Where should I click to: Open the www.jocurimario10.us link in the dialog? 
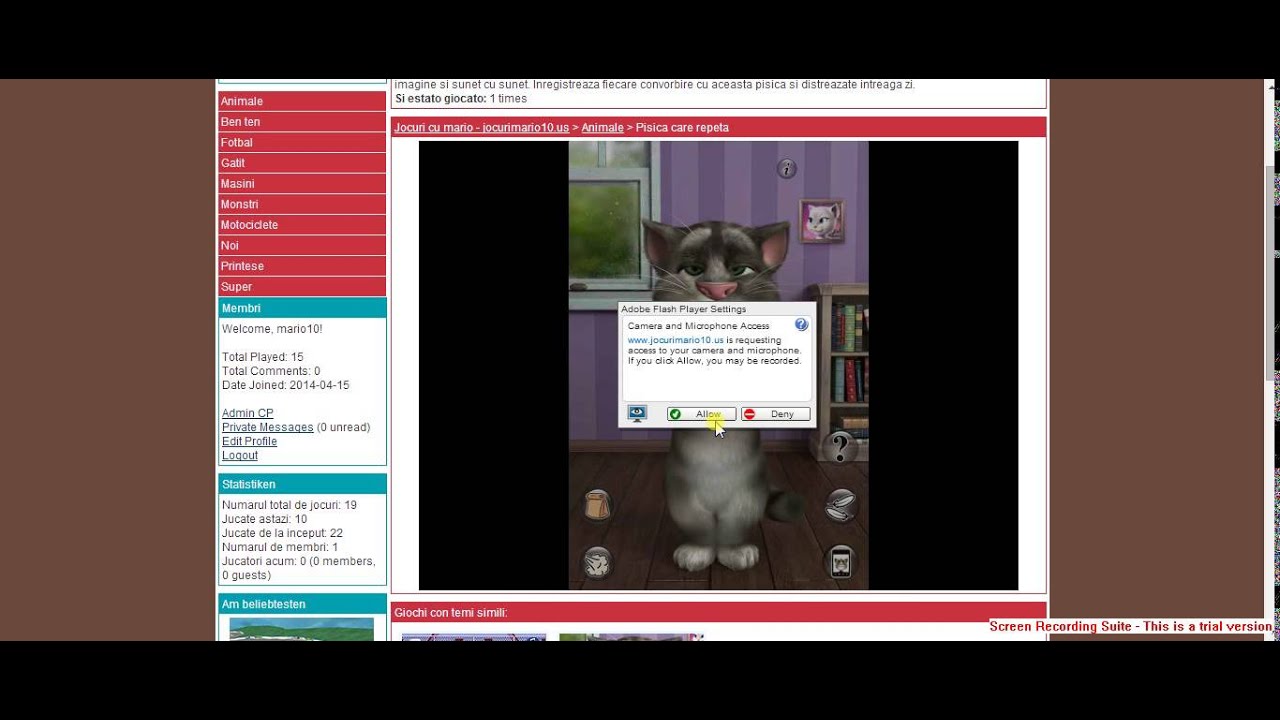pyautogui.click(x=675, y=340)
